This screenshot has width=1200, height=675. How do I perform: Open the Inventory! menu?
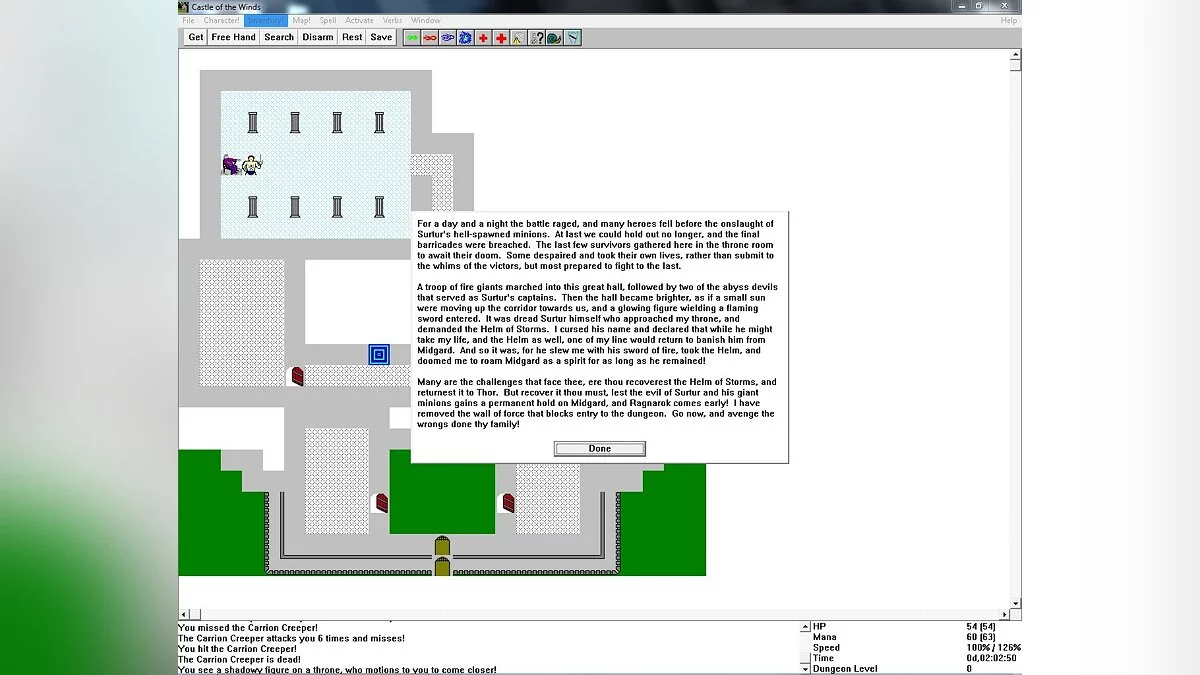265,20
